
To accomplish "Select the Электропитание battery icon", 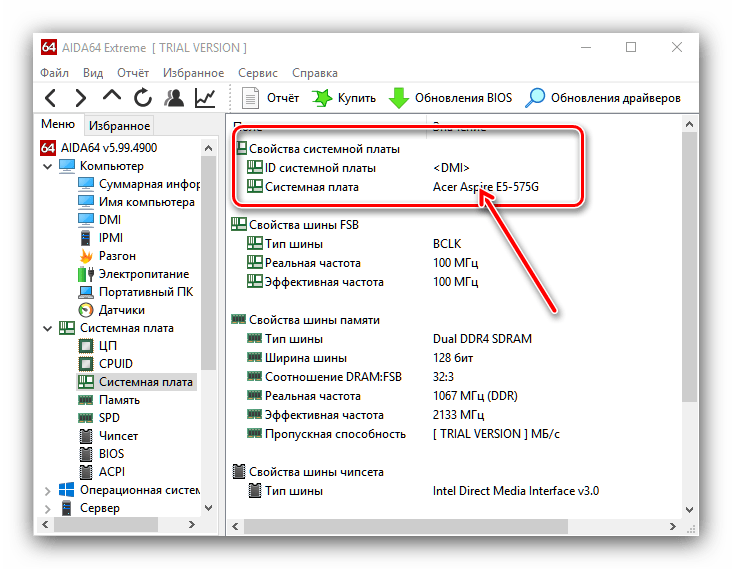I will pyautogui.click(x=86, y=274).
